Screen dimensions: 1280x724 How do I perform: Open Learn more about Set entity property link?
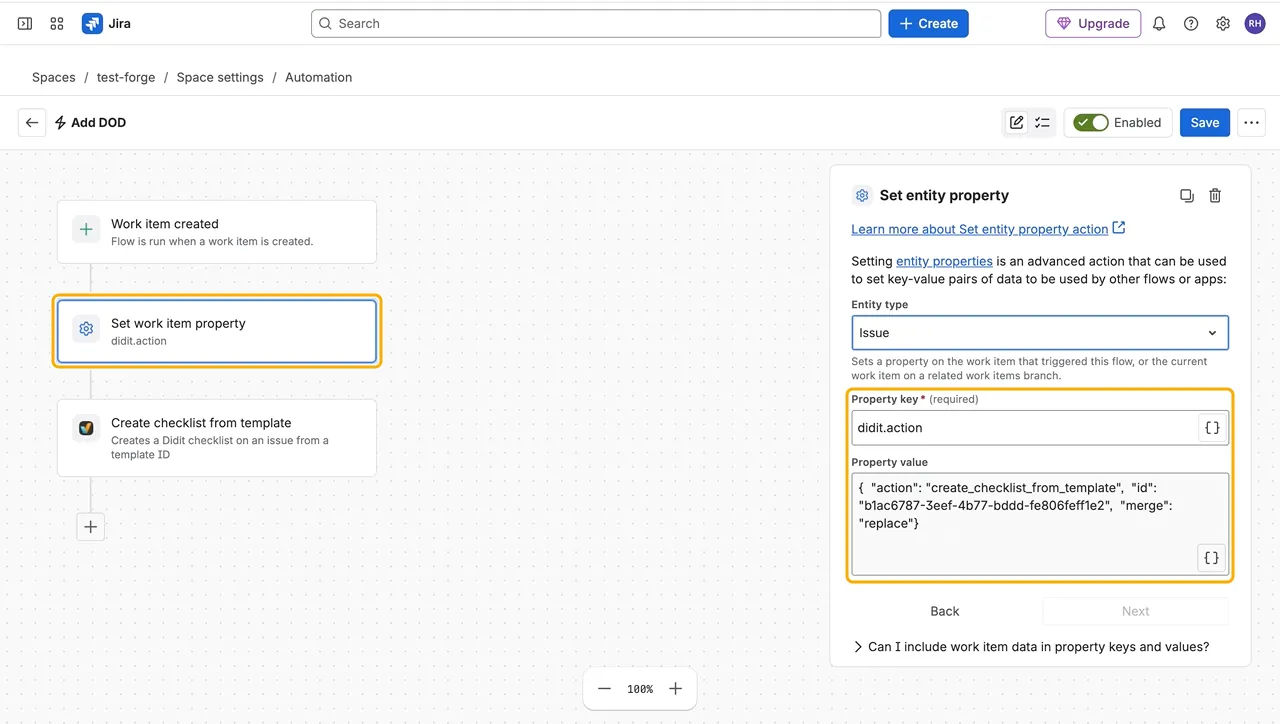(x=988, y=229)
